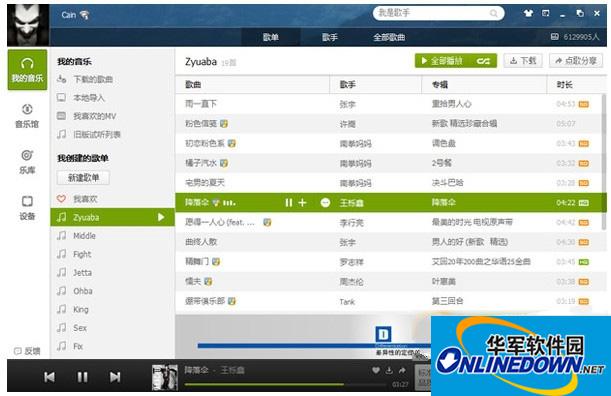
Task: Click the 6129905人 listener count
Action: 575,37
